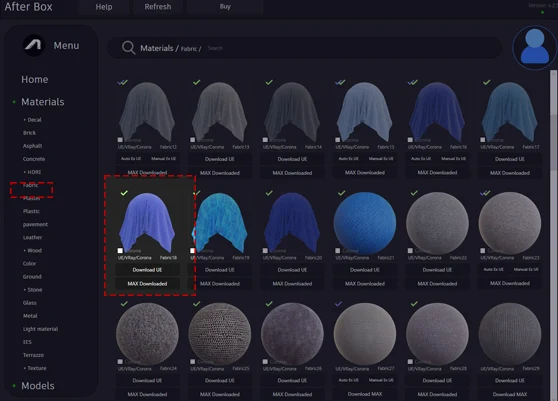Click the green checkmark above Fabric18
Image resolution: width=558 pixels, height=401 pixels.
pos(124,193)
